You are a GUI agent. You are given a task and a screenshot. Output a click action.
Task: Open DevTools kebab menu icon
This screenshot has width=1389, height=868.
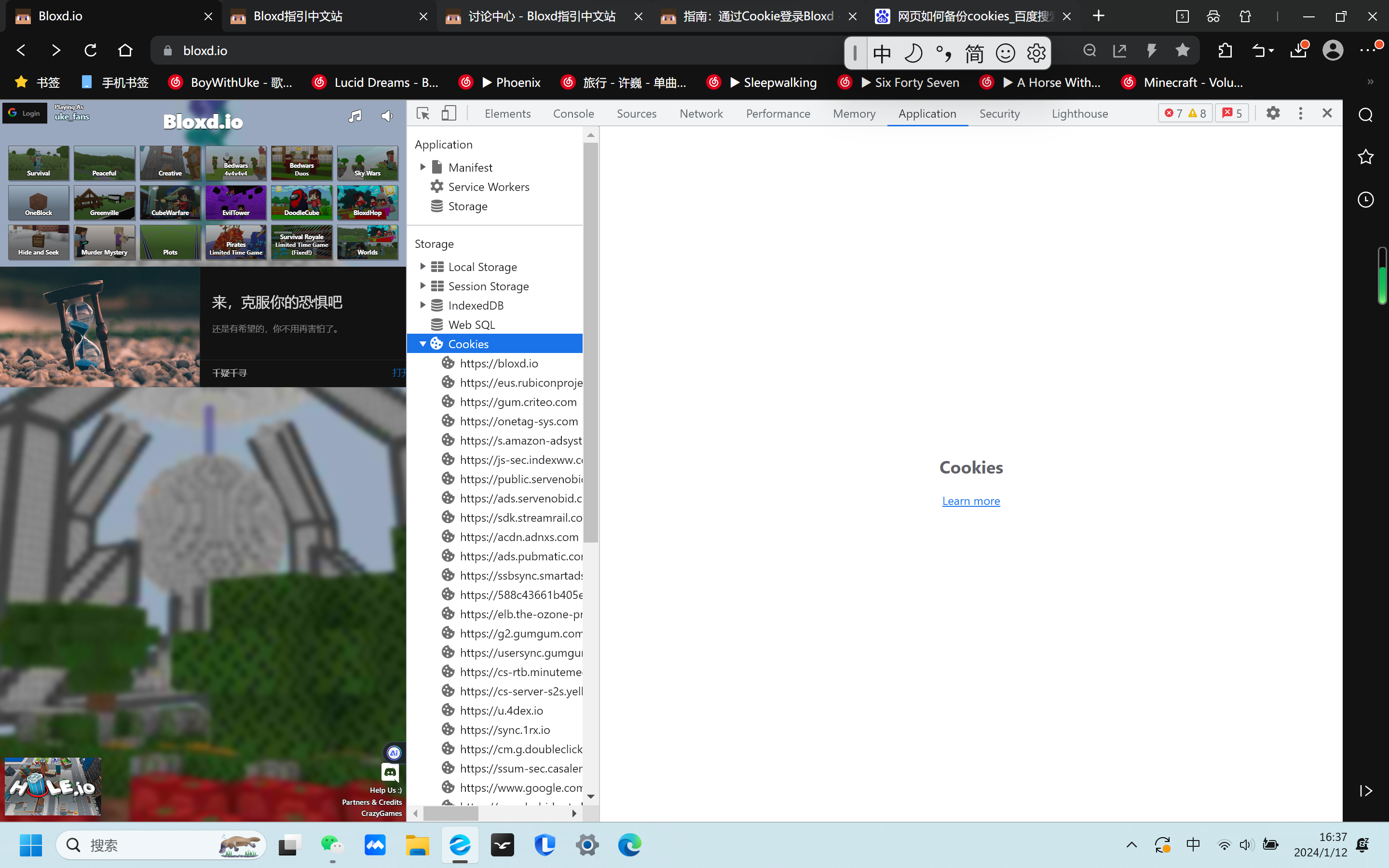pyautogui.click(x=1300, y=114)
